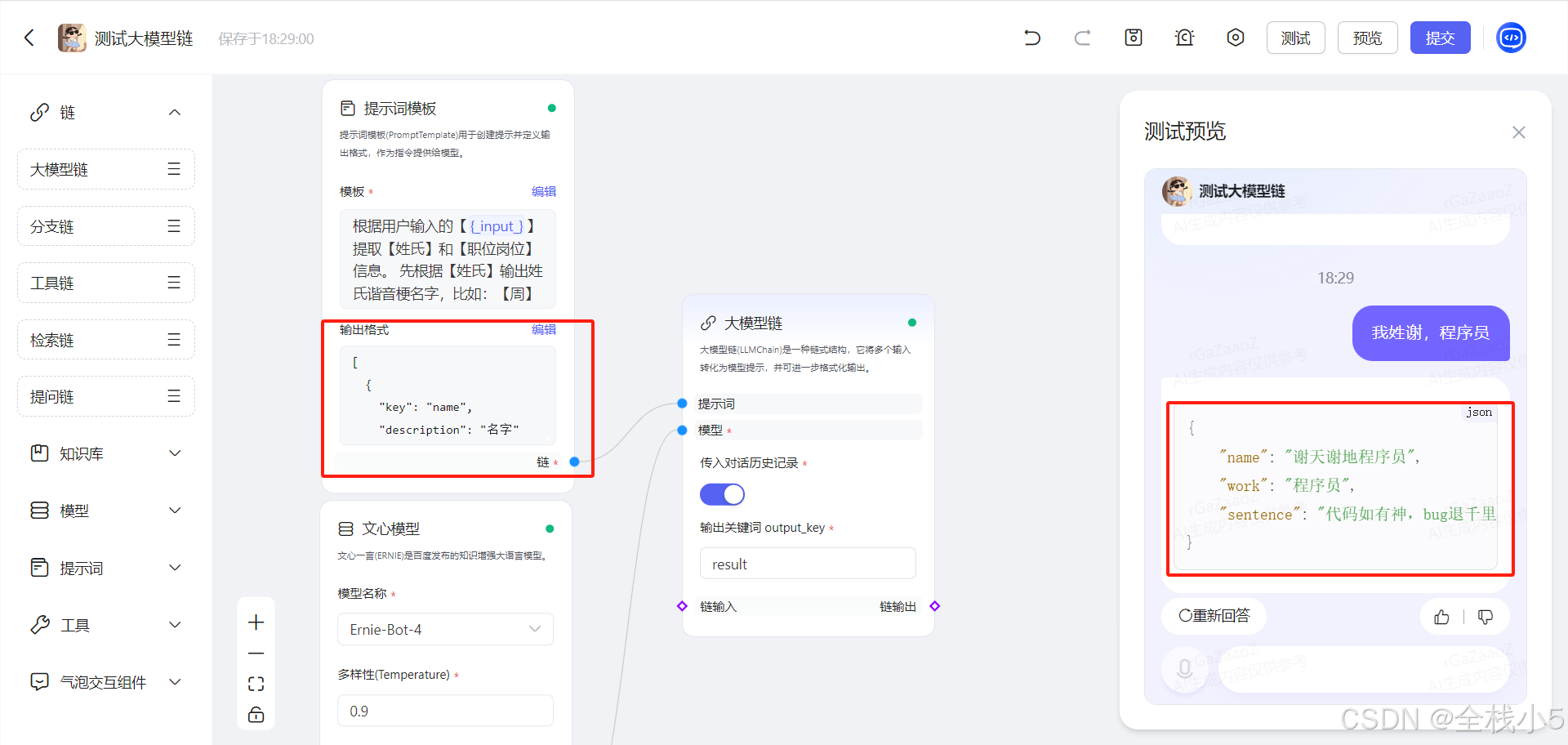The height and width of the screenshot is (745, 1568).
Task: Click the blue code embed icon
Action: pyautogui.click(x=1511, y=38)
